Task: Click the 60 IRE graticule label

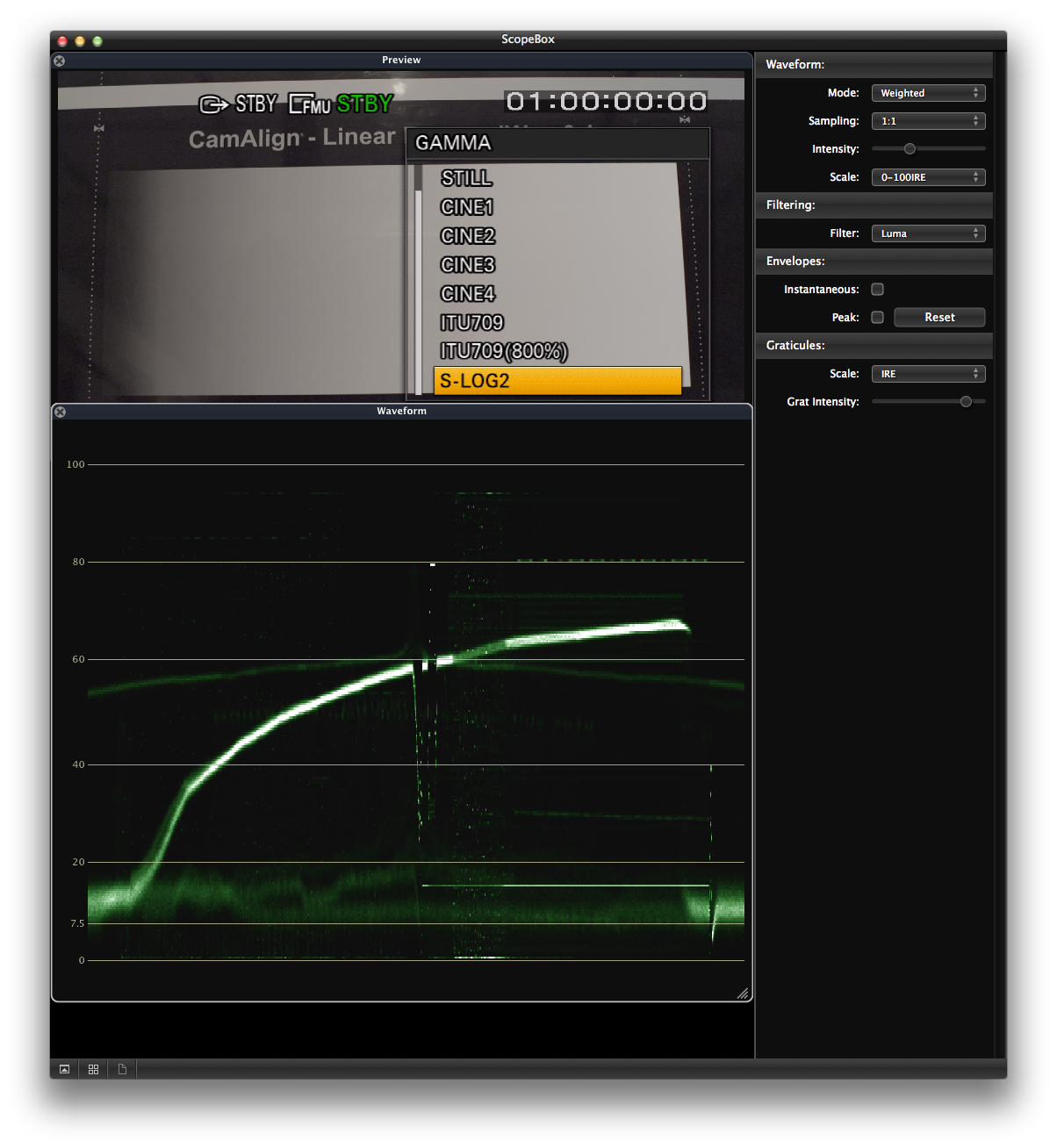Action: click(x=79, y=659)
